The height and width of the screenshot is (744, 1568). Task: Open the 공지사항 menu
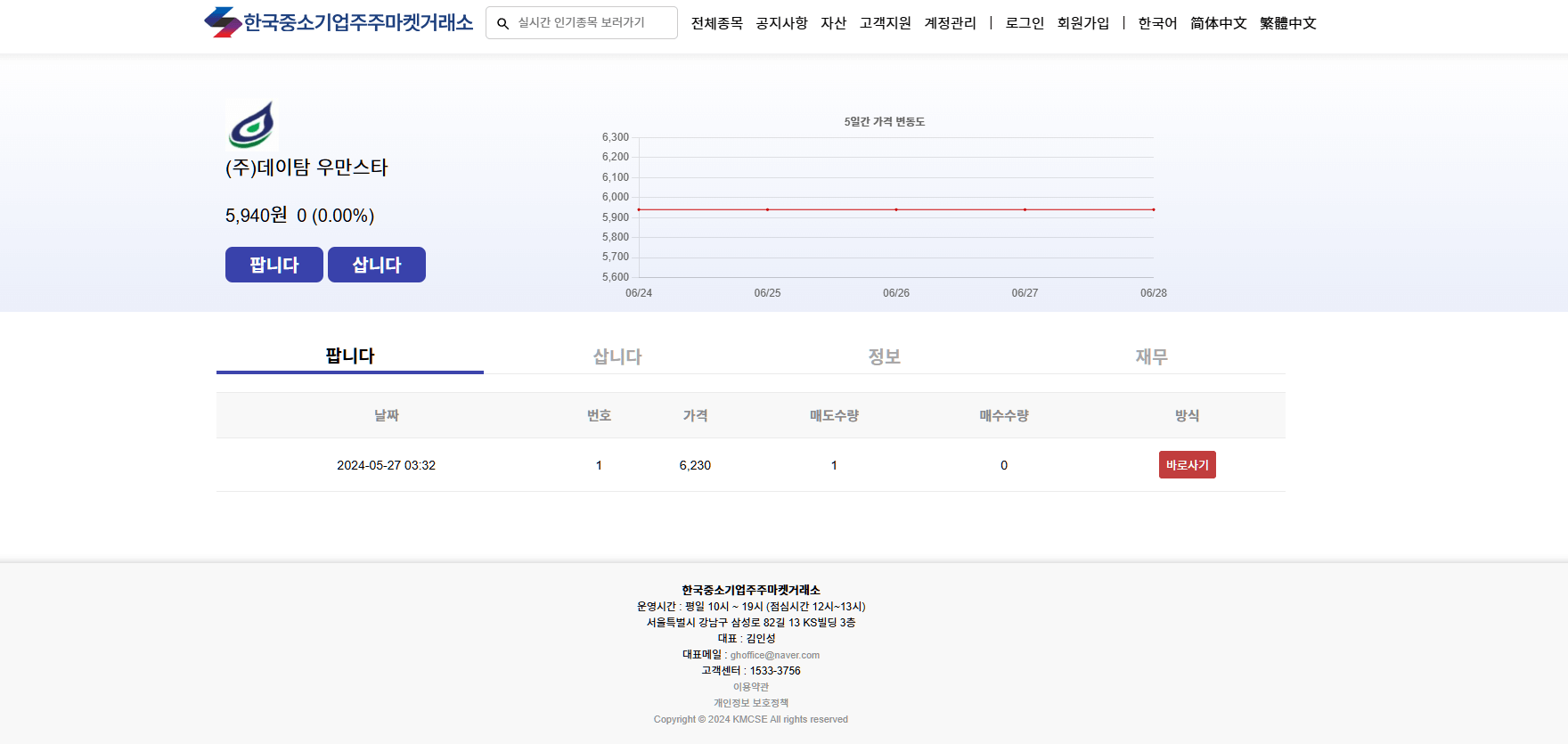tap(781, 23)
